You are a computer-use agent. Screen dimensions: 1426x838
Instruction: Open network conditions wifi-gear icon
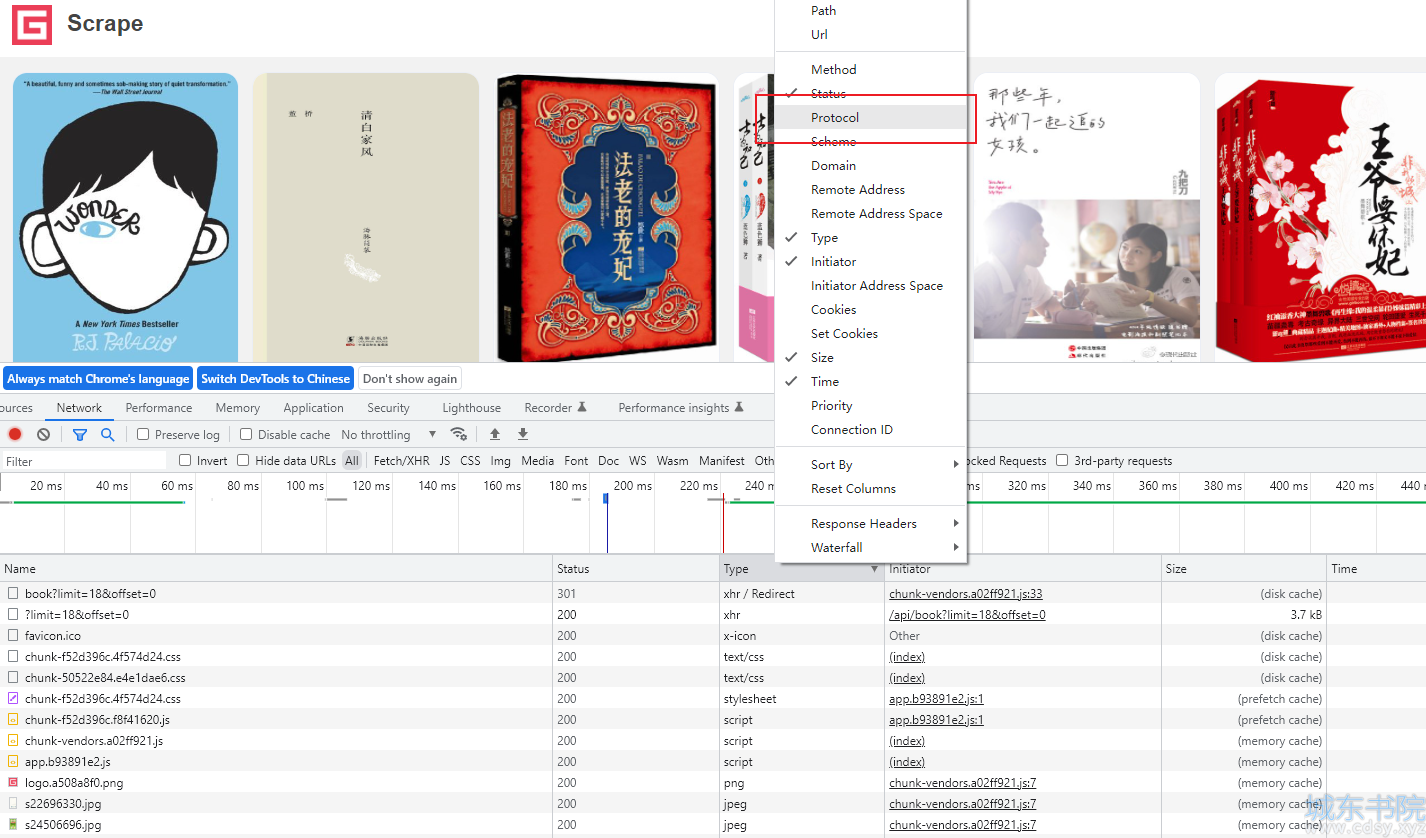[459, 434]
